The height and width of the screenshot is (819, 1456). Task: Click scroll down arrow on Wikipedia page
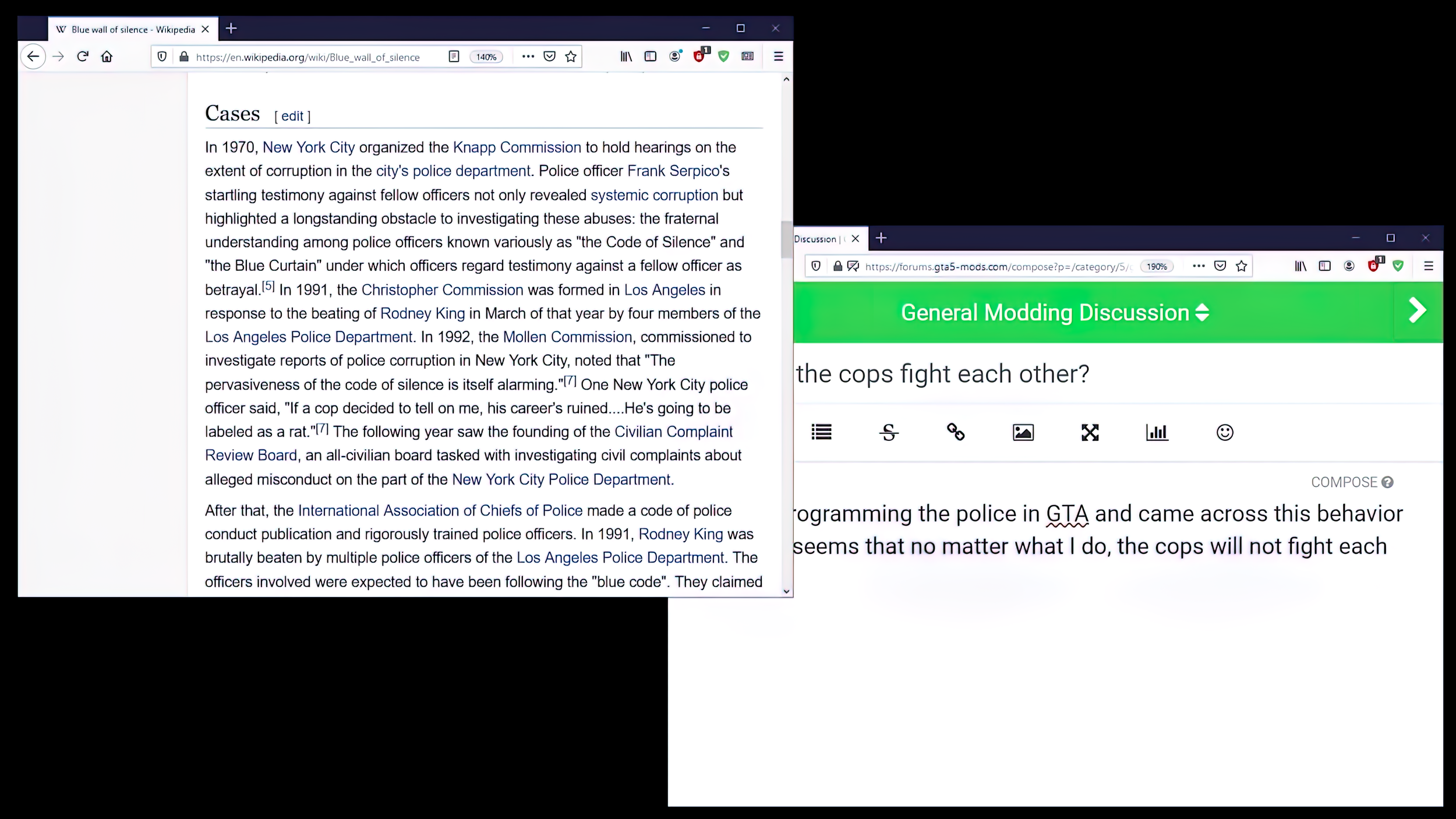tap(786, 591)
